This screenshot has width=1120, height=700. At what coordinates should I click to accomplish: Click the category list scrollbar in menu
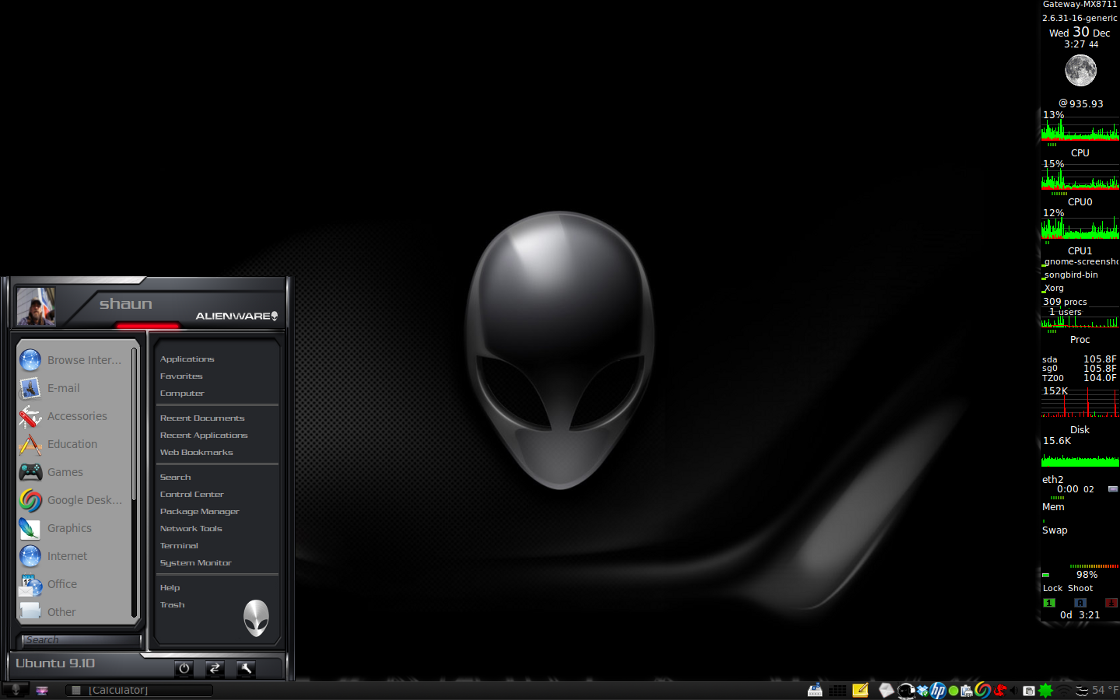coord(134,482)
